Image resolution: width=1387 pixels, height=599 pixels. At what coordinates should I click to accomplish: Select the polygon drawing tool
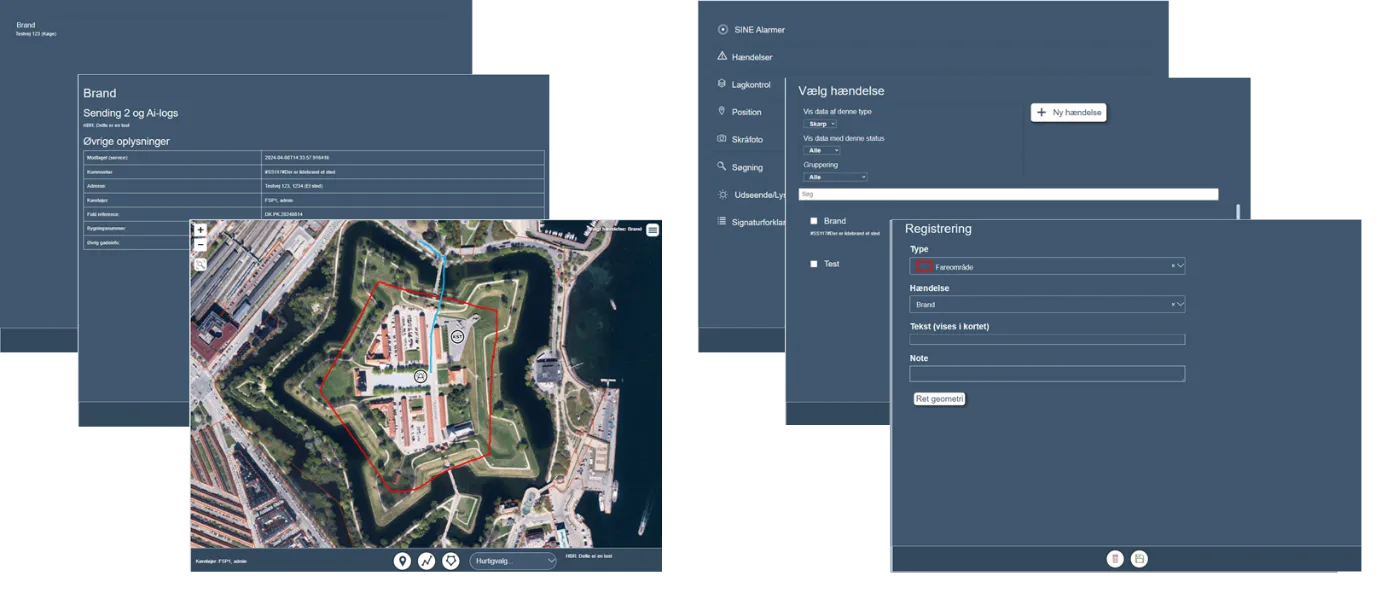[450, 561]
